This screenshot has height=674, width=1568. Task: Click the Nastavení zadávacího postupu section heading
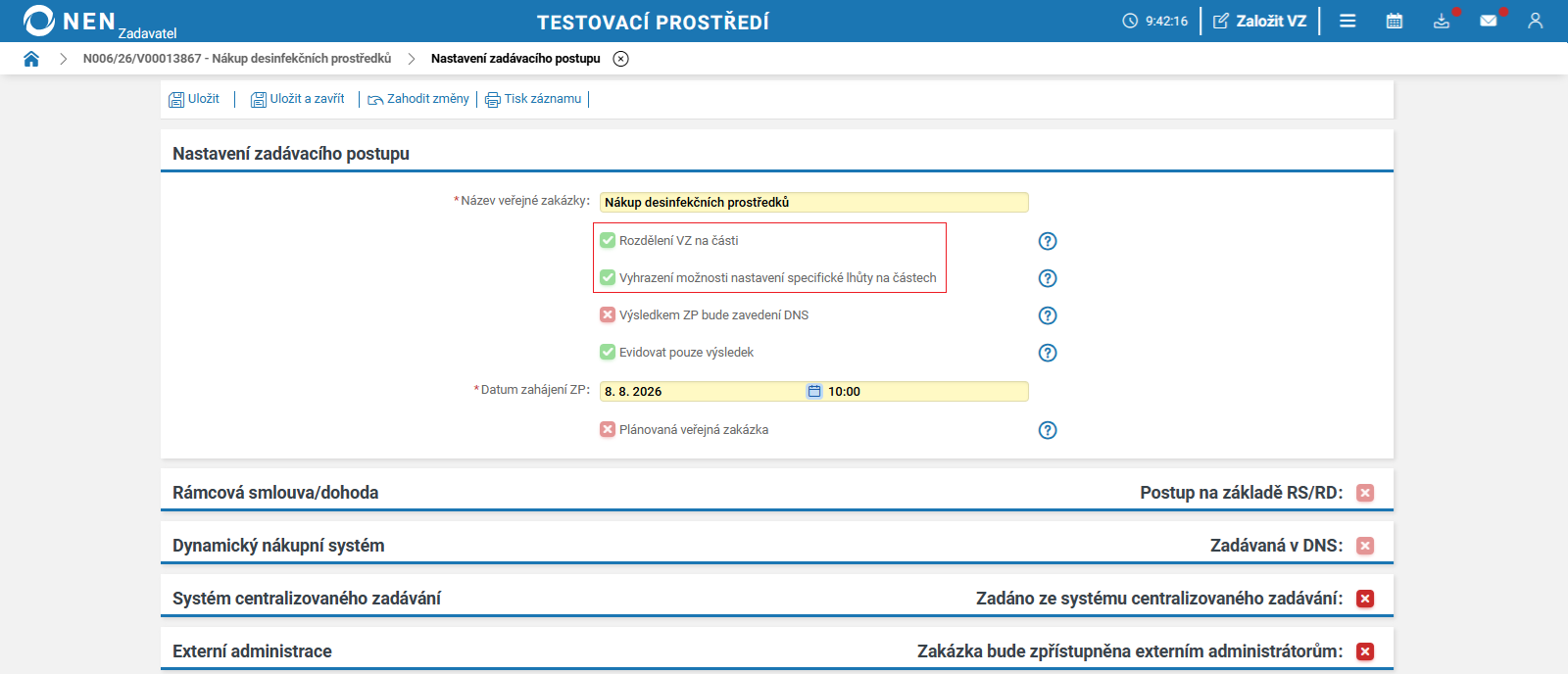point(291,154)
